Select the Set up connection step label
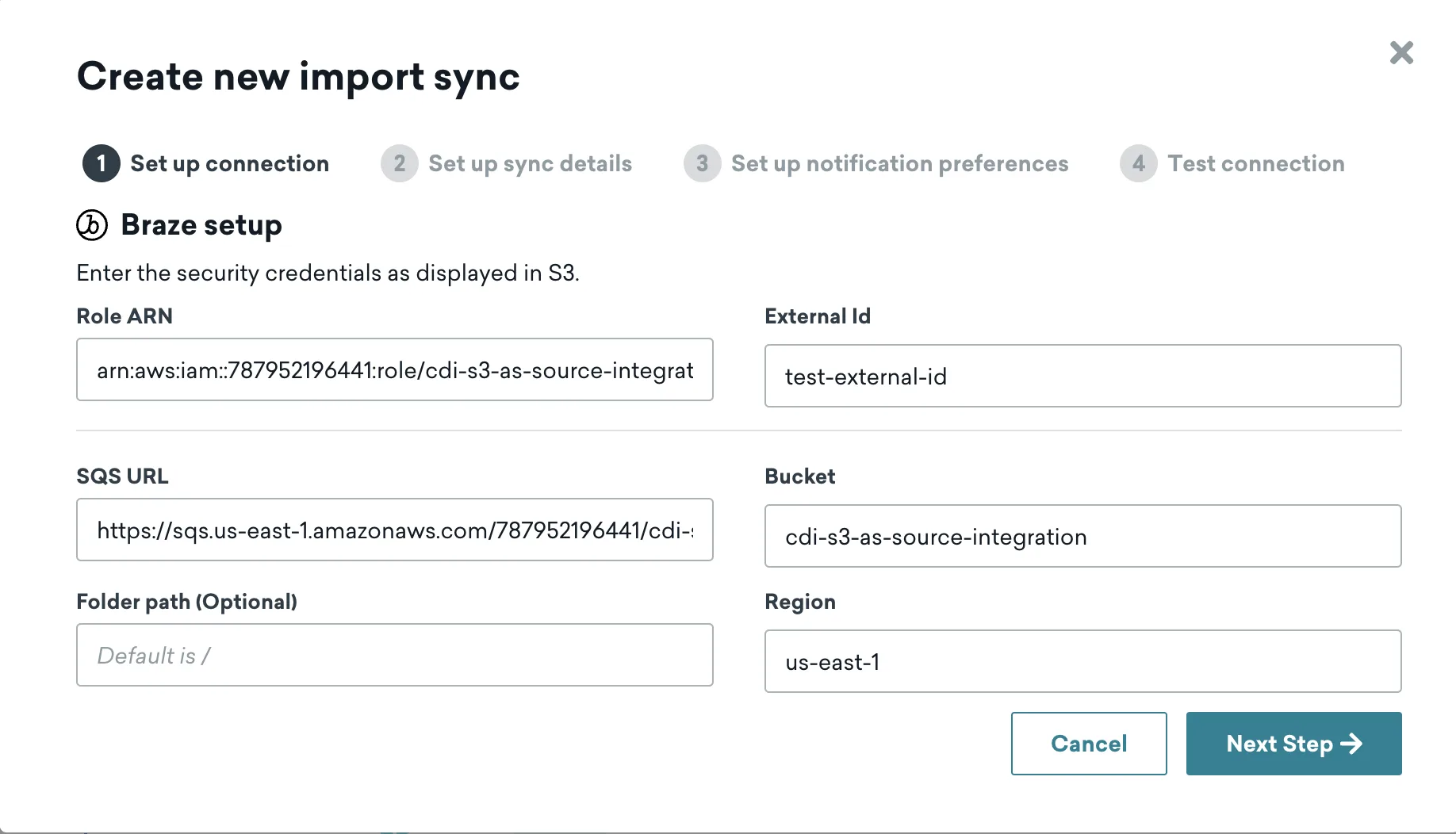Viewport: 1456px width, 834px height. (229, 163)
